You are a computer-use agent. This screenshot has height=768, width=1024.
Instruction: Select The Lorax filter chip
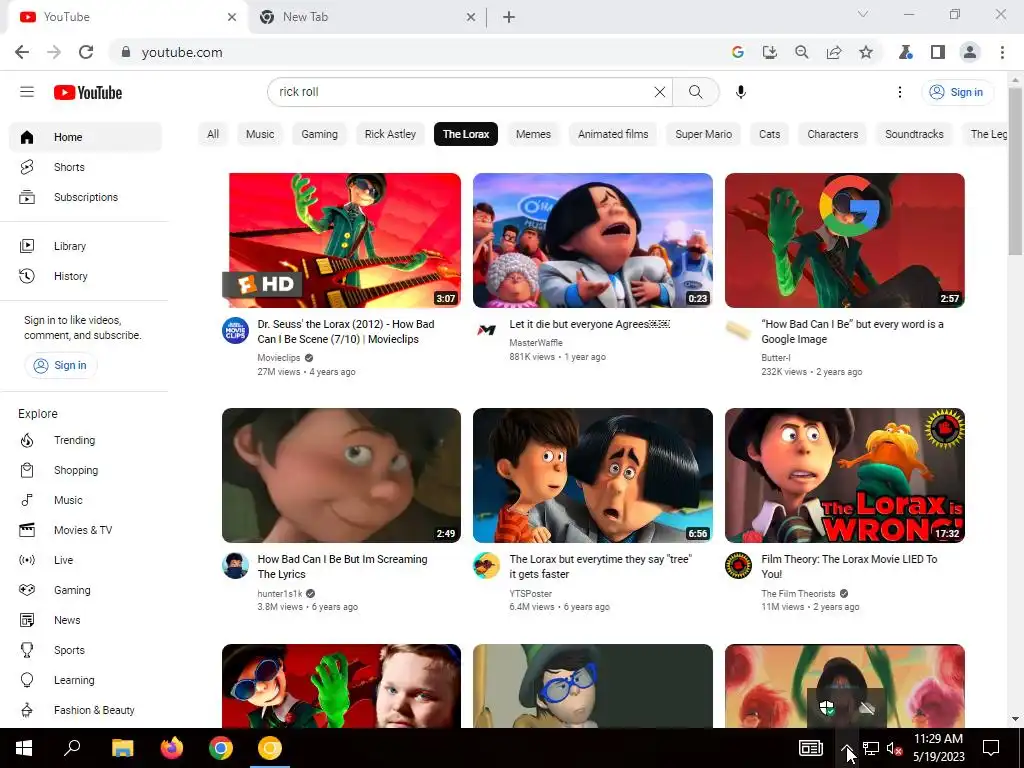tap(466, 134)
